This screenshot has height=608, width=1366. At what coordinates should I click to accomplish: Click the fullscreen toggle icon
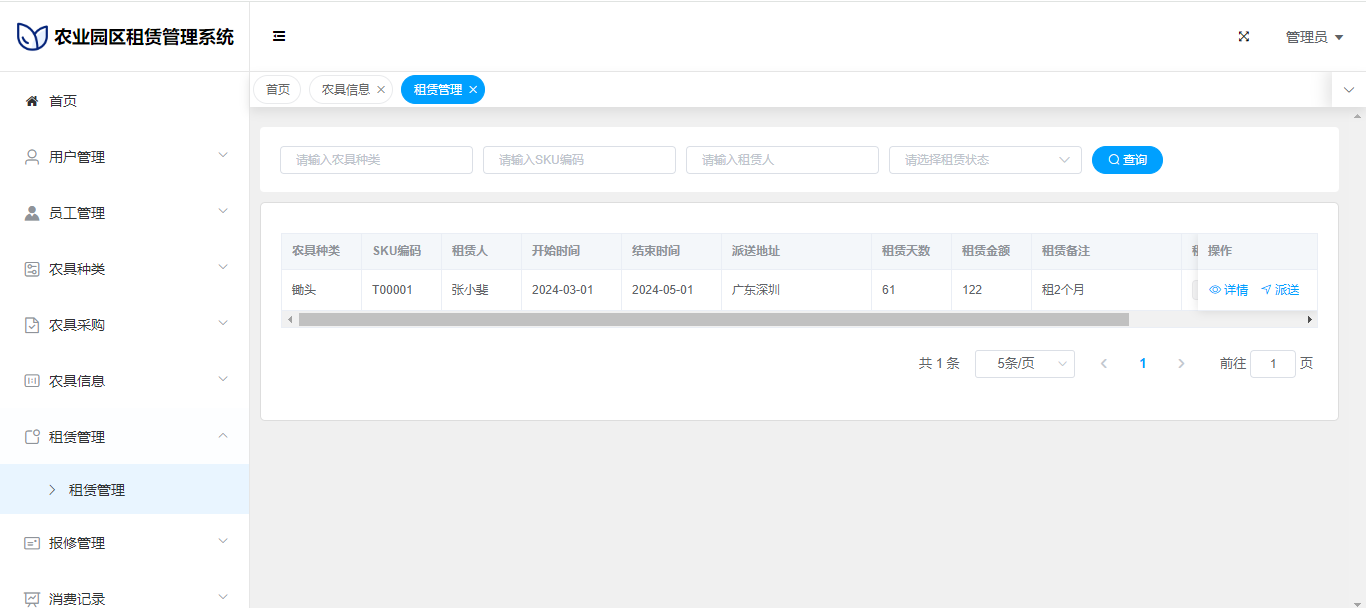1244,37
